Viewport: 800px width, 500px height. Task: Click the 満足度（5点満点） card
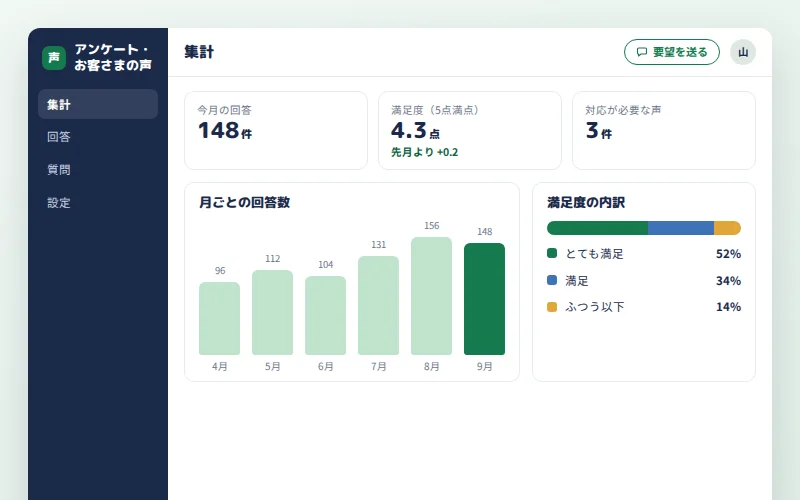[x=469, y=131]
